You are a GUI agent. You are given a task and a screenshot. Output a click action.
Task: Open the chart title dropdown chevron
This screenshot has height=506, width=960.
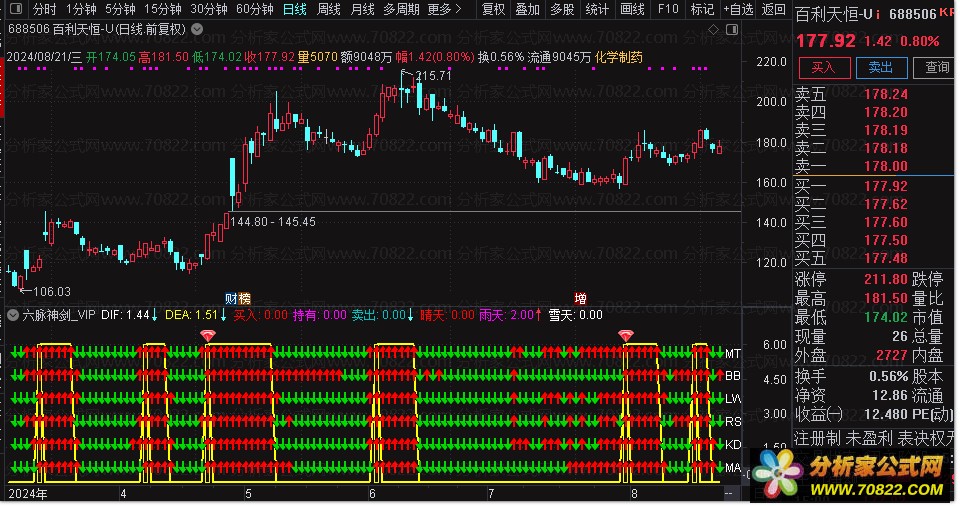197,28
